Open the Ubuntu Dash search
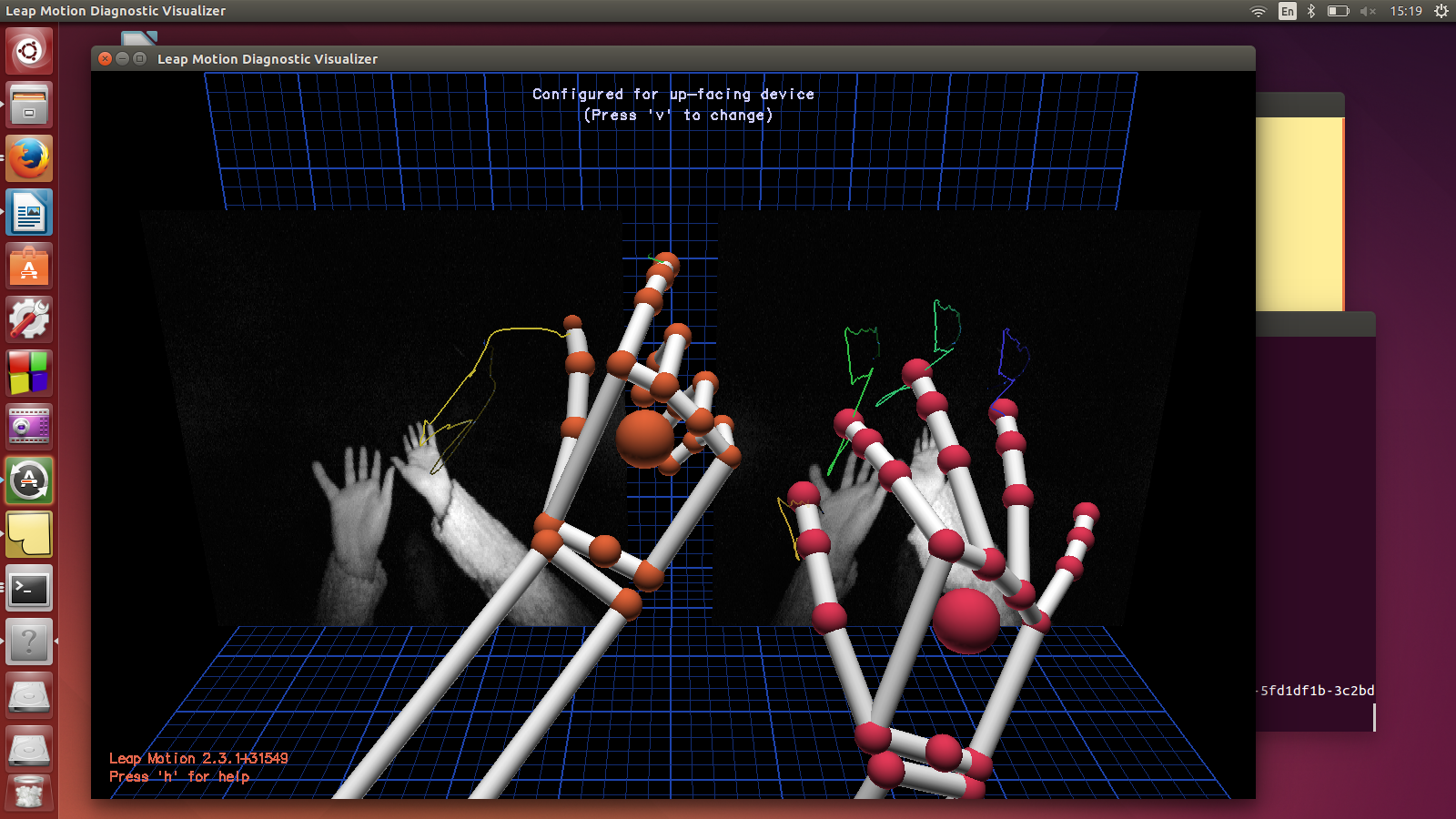Image resolution: width=1456 pixels, height=819 pixels. [x=29, y=51]
